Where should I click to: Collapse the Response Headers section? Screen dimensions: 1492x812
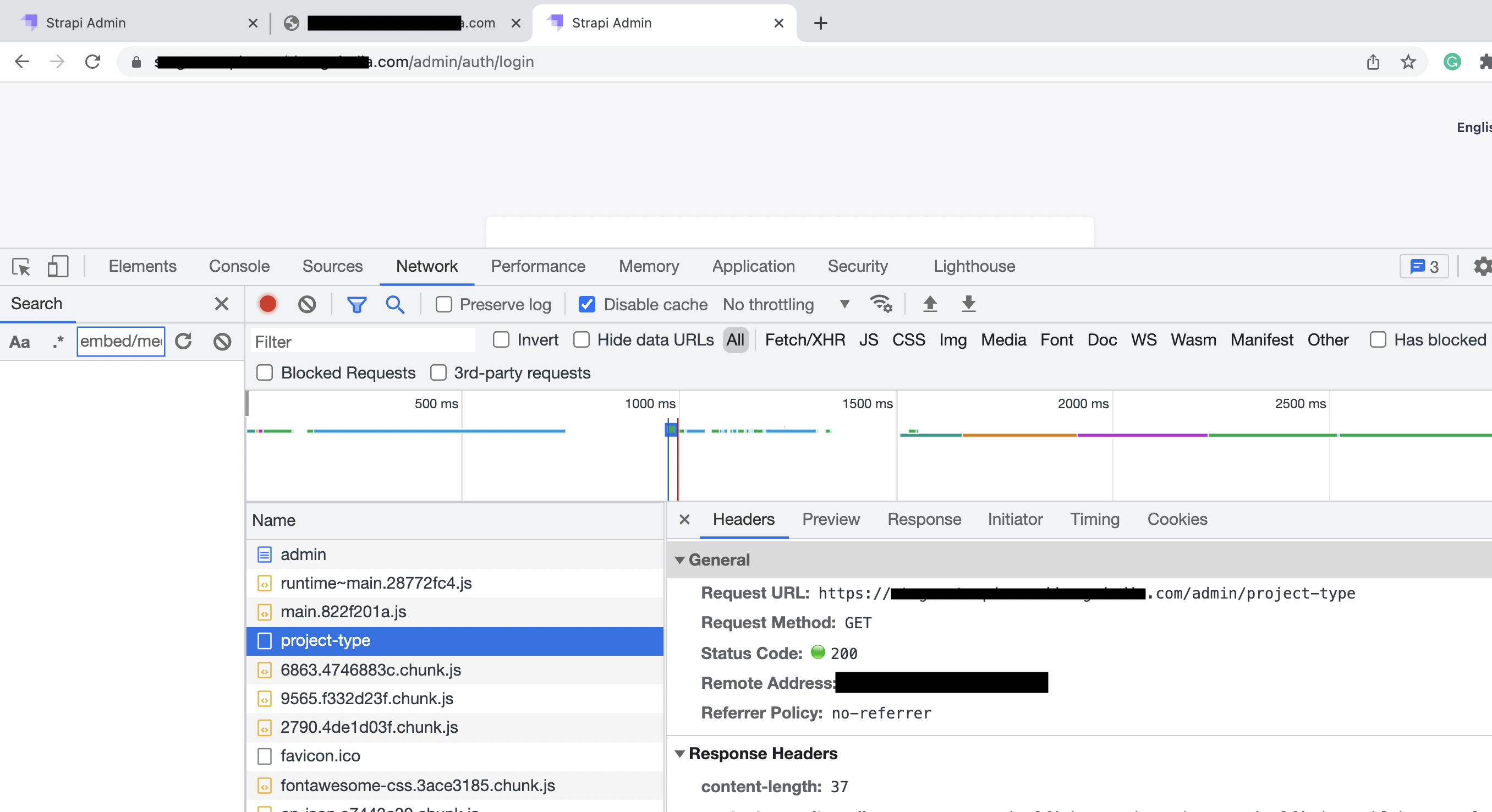680,754
